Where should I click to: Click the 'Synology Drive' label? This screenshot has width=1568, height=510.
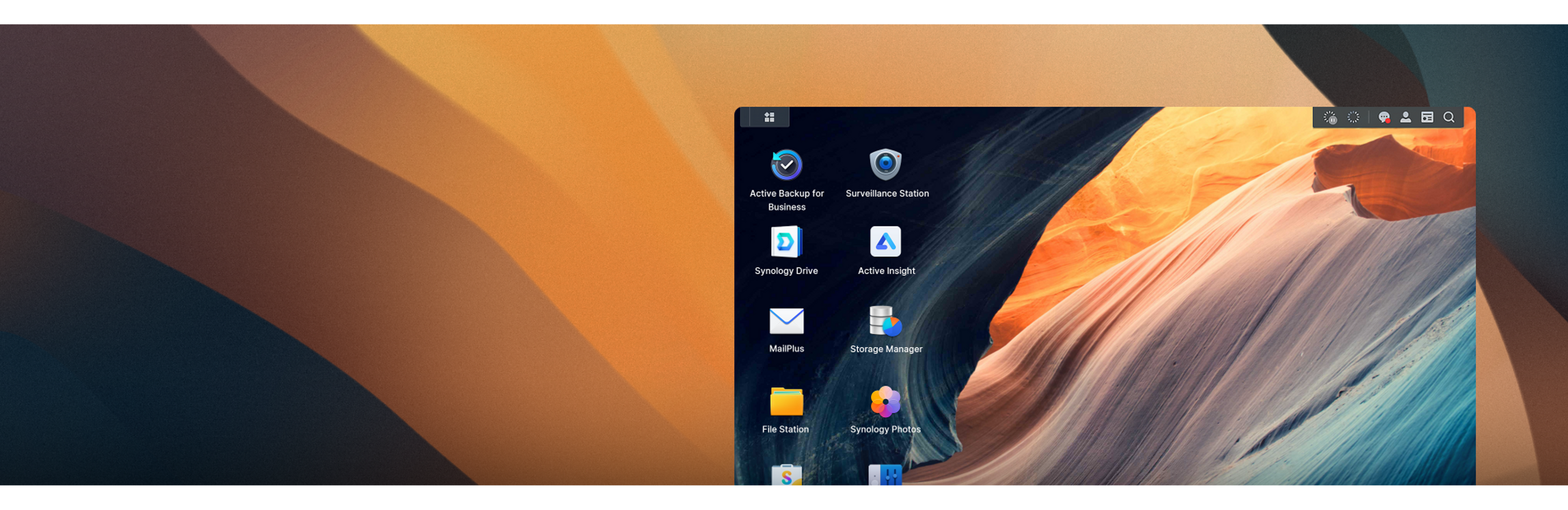pos(786,271)
